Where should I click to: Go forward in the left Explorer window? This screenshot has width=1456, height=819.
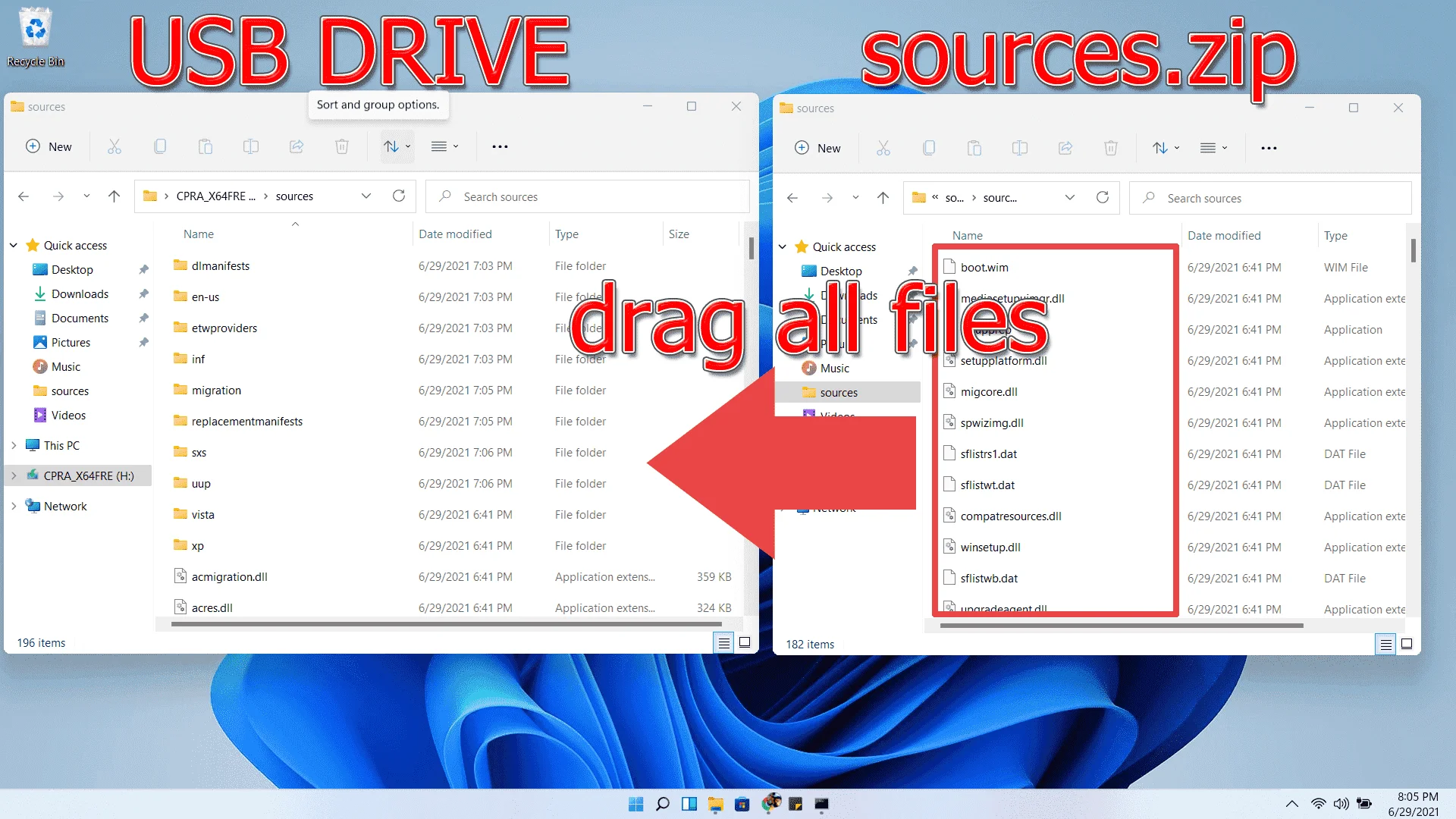[58, 196]
